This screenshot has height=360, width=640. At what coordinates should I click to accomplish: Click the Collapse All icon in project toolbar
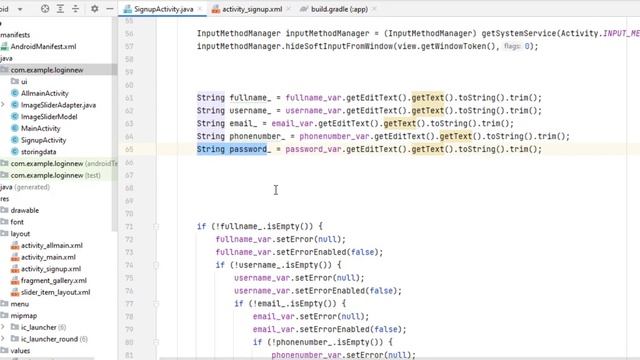coord(76,9)
